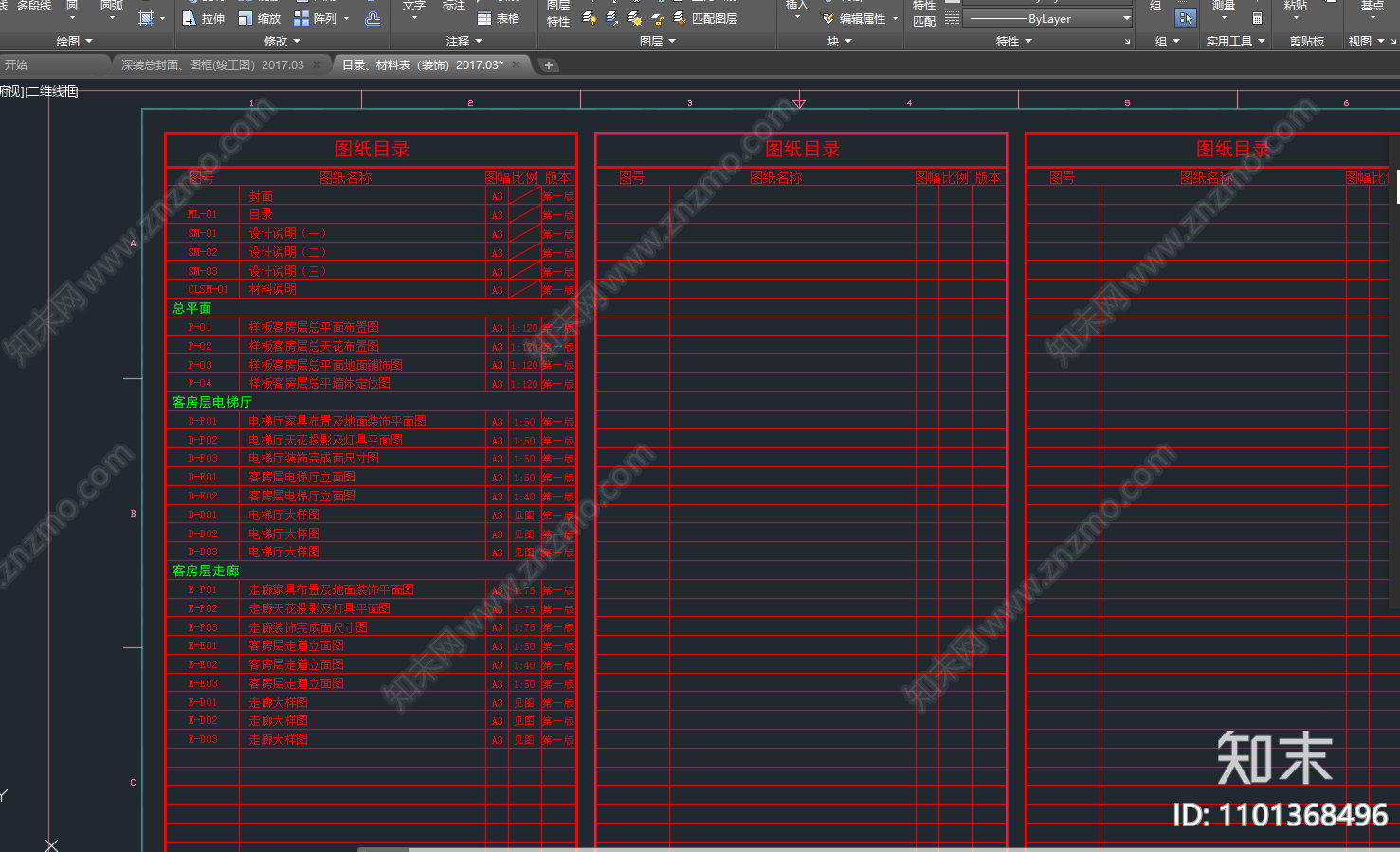Select the Stretch (拉伸) tool
Screen dimensions: 1400x852
tap(203, 18)
